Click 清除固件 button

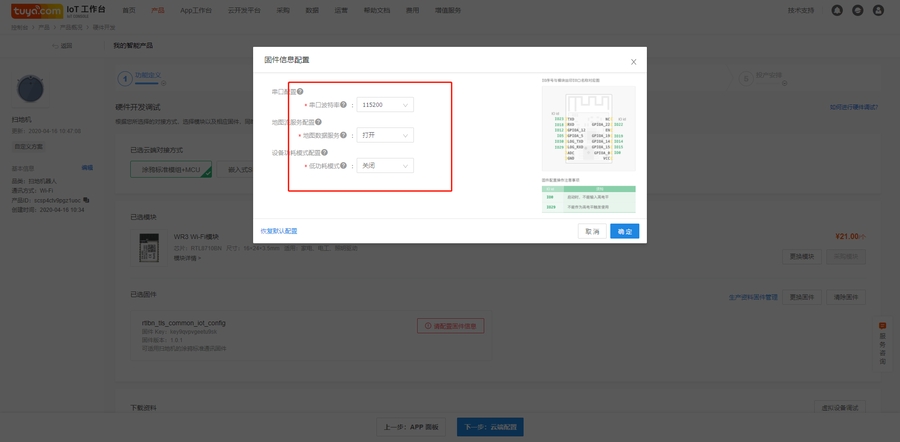coord(846,297)
